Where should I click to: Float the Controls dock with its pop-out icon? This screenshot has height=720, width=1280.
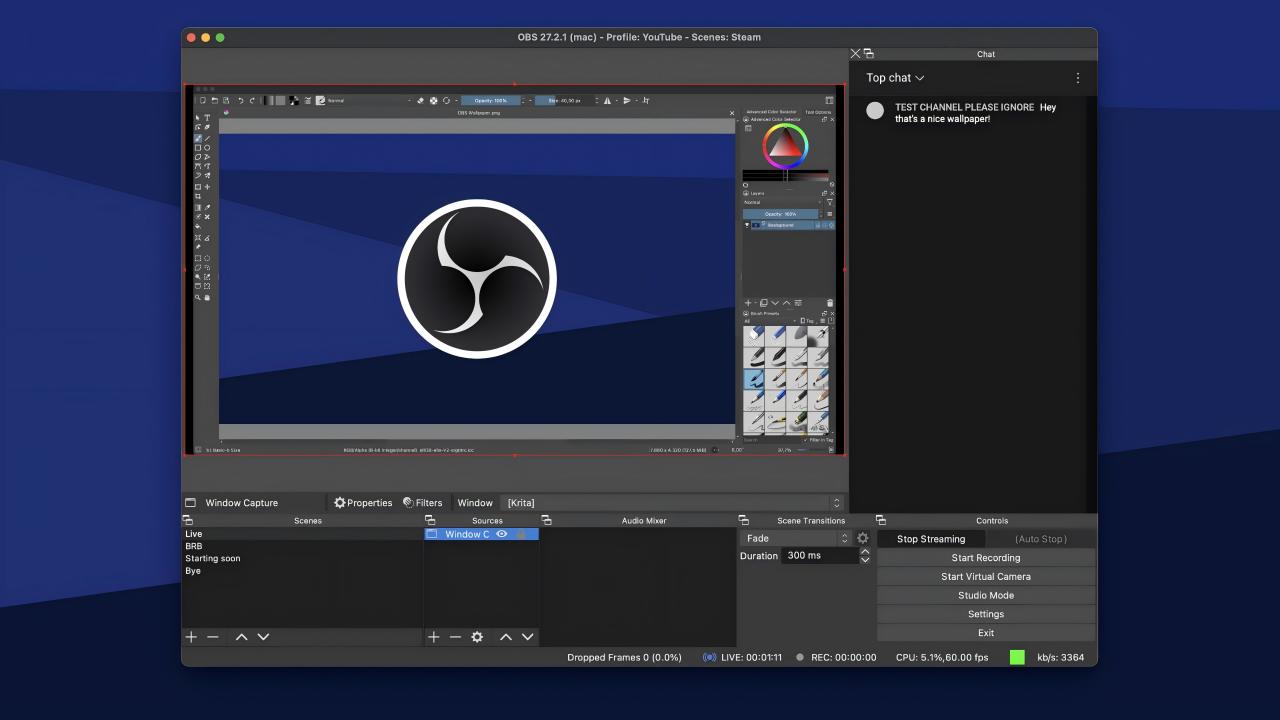880,520
